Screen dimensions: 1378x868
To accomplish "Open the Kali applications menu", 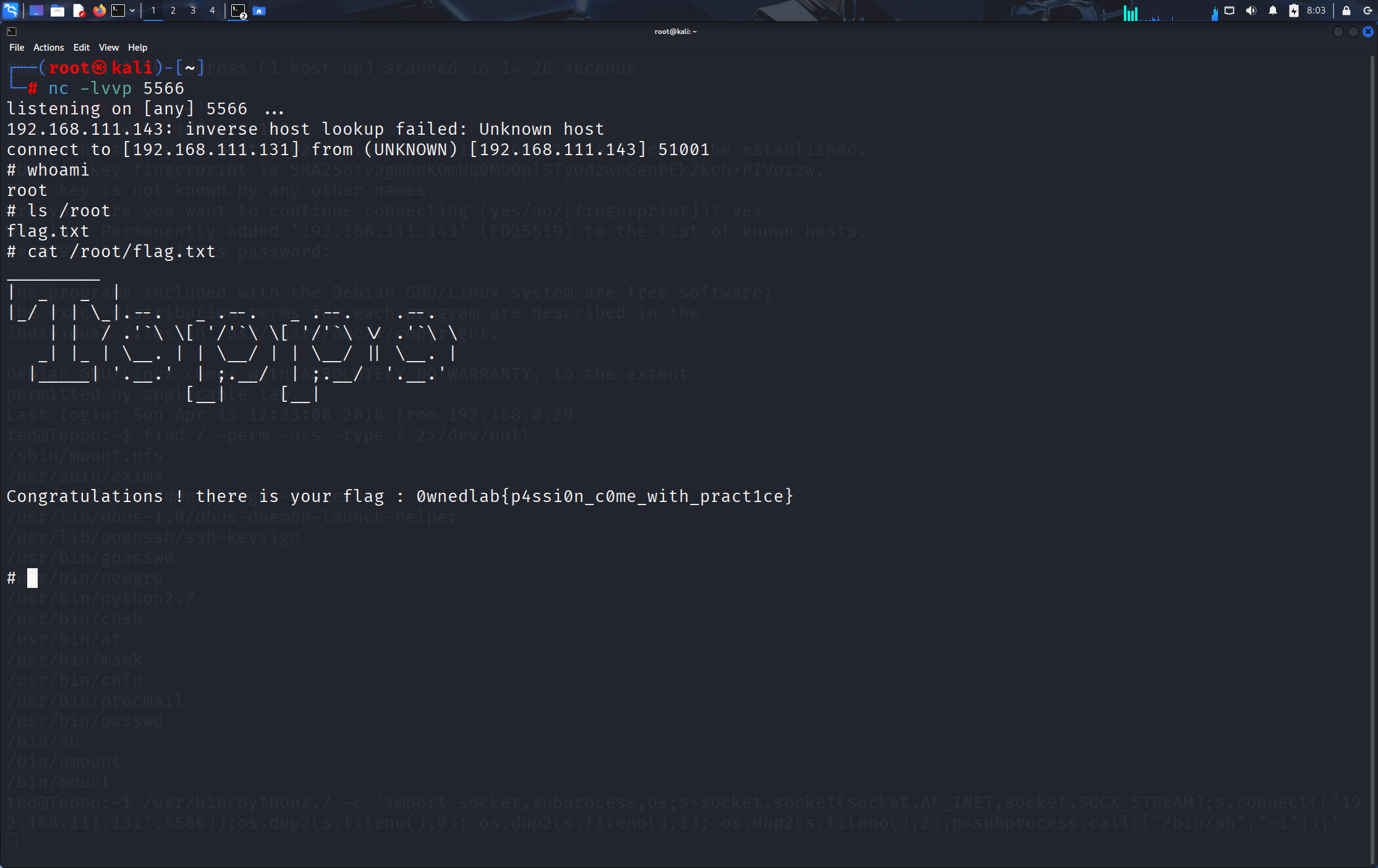I will (x=11, y=11).
